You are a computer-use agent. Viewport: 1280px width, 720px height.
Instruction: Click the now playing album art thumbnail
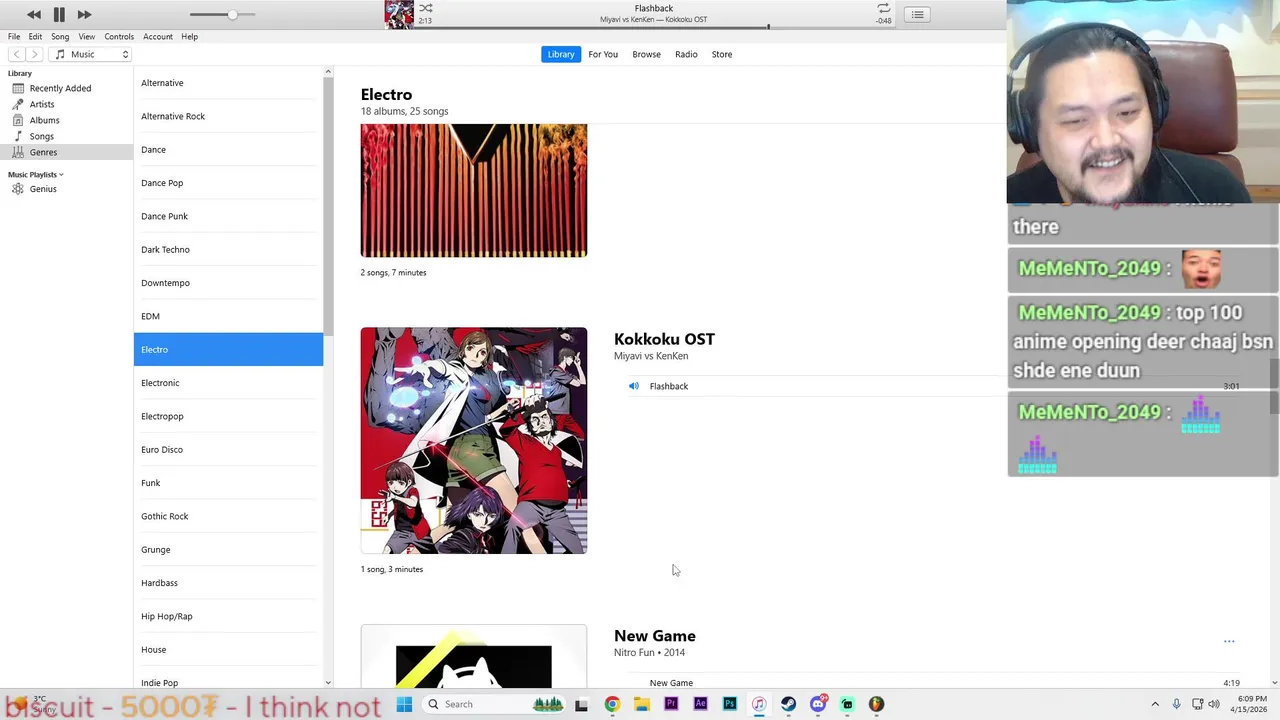[399, 15]
